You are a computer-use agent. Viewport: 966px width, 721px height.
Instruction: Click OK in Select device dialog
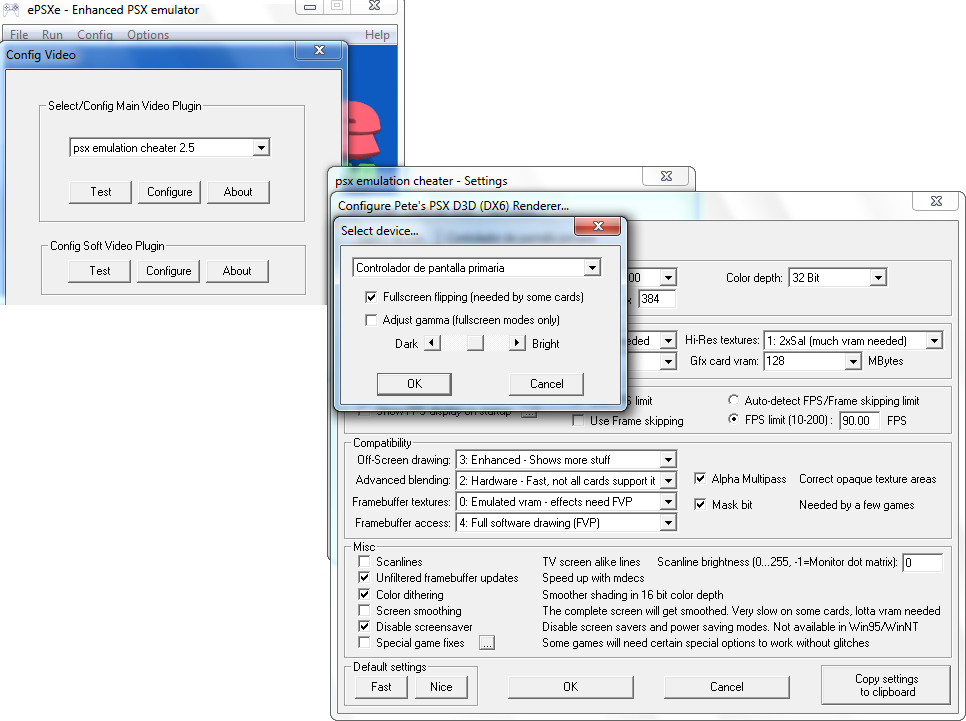(414, 383)
